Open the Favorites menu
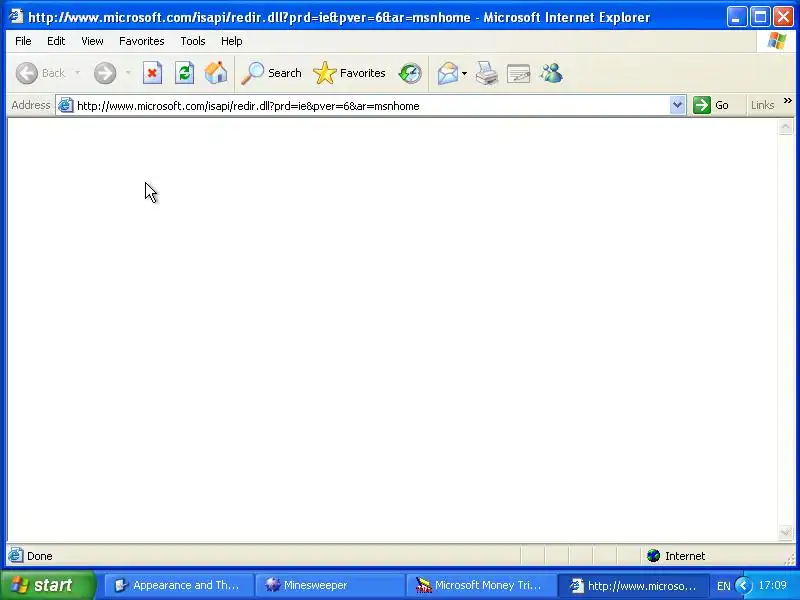Screen dimensions: 800x600 pyautogui.click(x=142, y=41)
